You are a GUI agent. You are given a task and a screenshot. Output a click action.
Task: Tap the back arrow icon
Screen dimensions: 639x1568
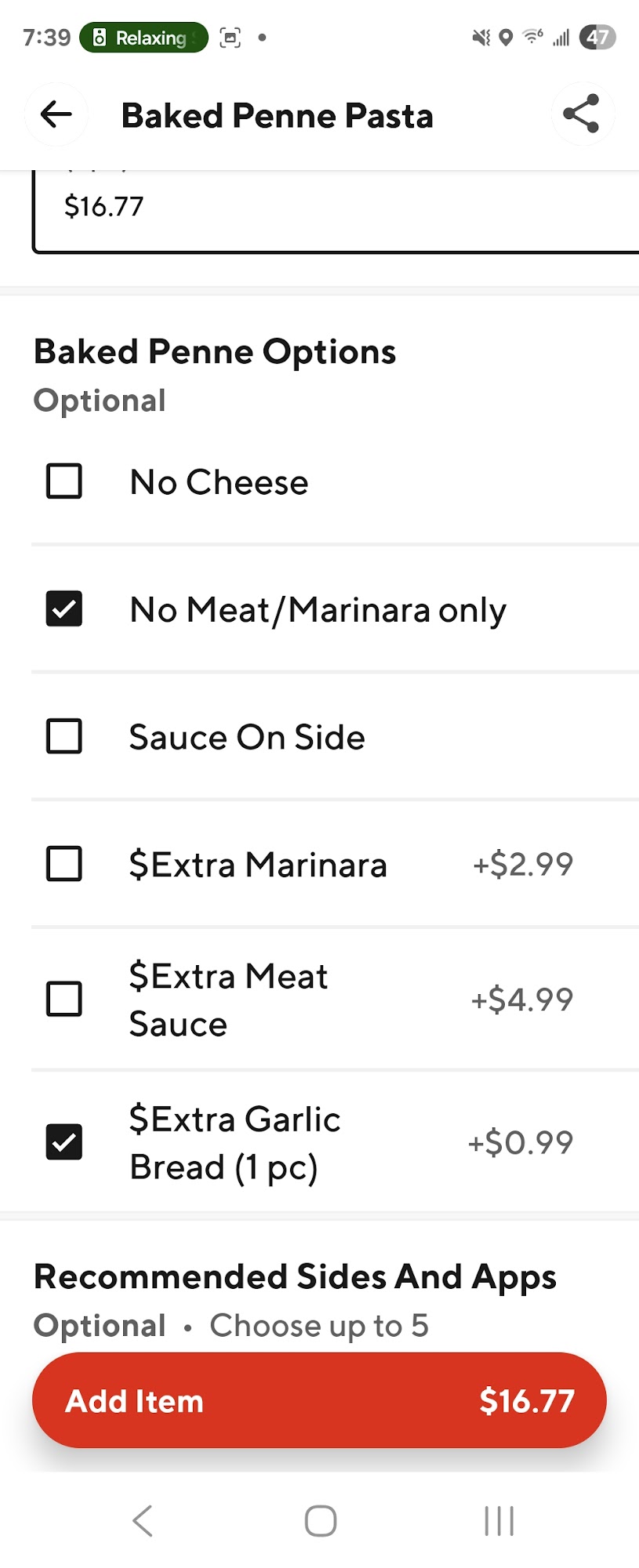coord(56,114)
